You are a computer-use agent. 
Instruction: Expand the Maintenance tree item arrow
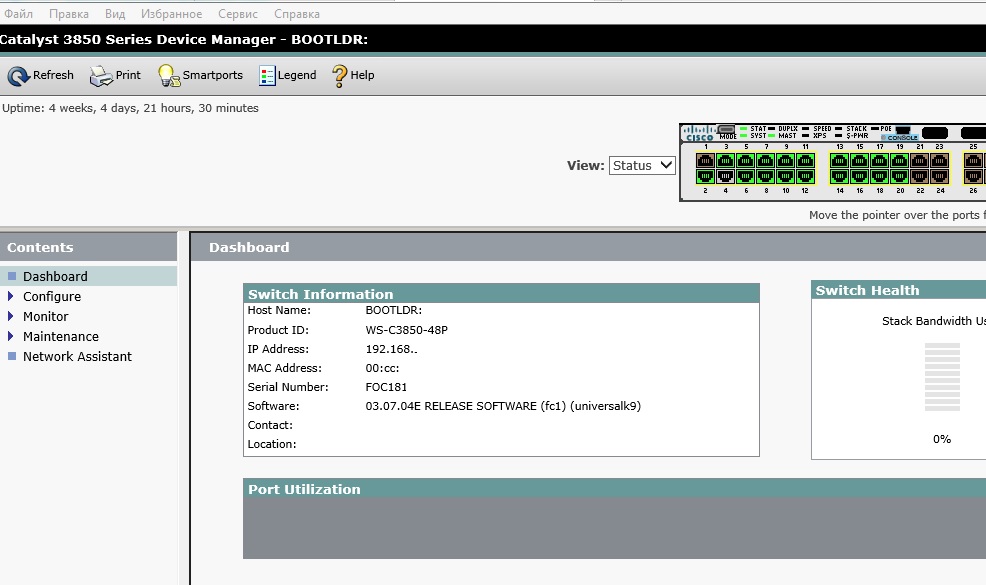pyautogui.click(x=11, y=336)
